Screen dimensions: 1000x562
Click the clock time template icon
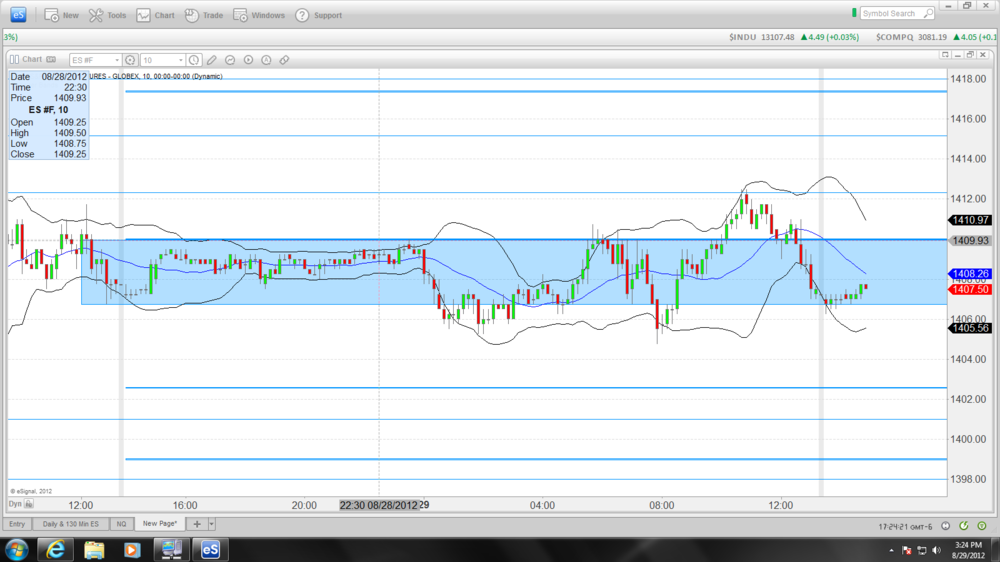tap(194, 60)
